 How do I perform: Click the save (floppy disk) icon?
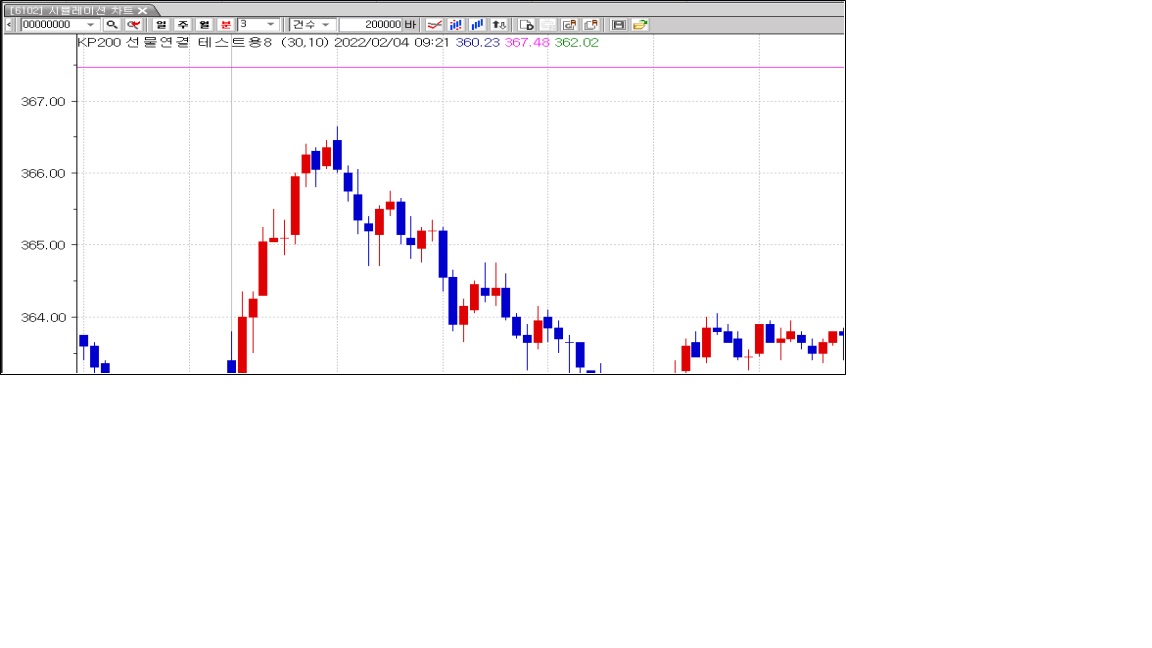(619, 24)
